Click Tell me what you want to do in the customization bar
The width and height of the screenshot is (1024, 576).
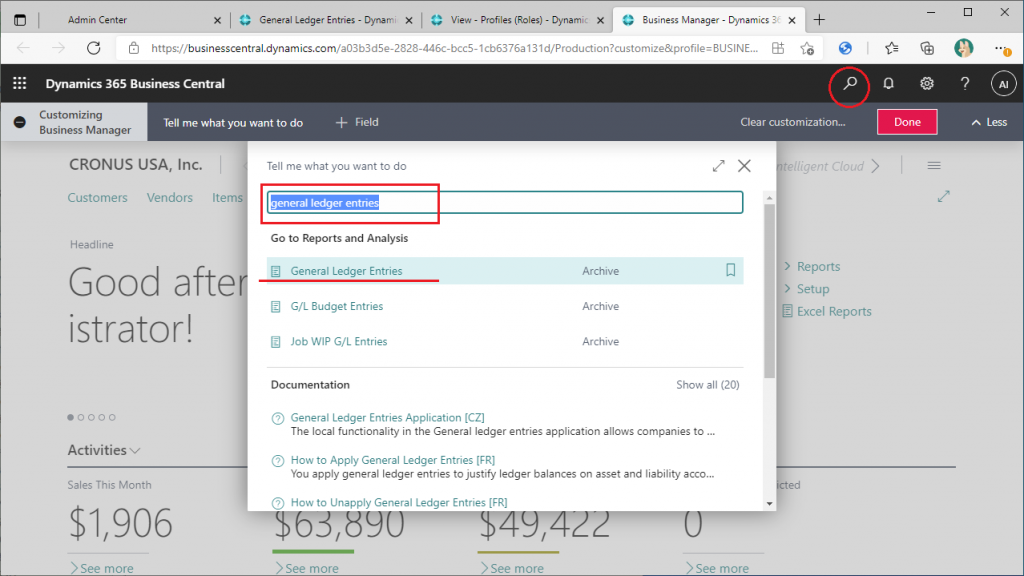[x=233, y=123]
